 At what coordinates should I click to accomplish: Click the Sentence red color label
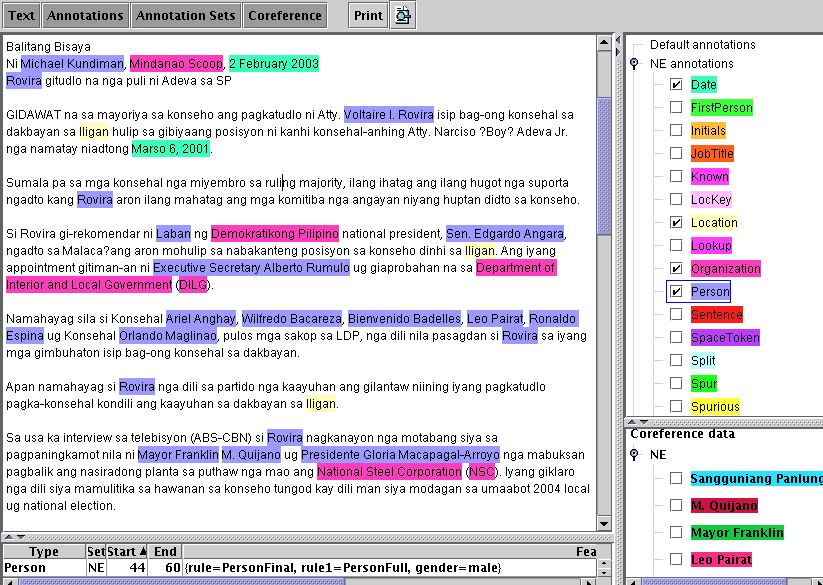click(x=716, y=314)
